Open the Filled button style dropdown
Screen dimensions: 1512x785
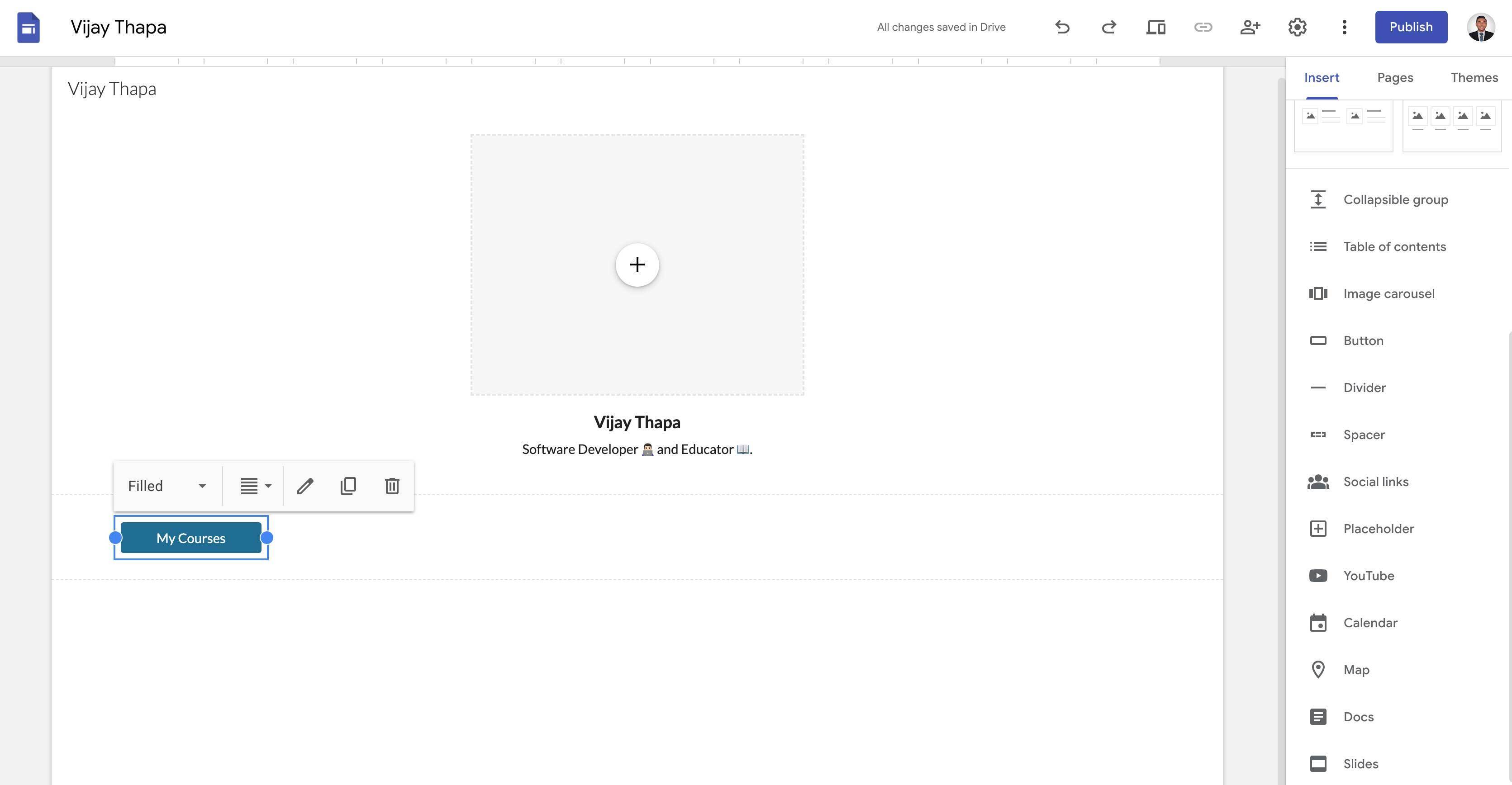pos(167,486)
